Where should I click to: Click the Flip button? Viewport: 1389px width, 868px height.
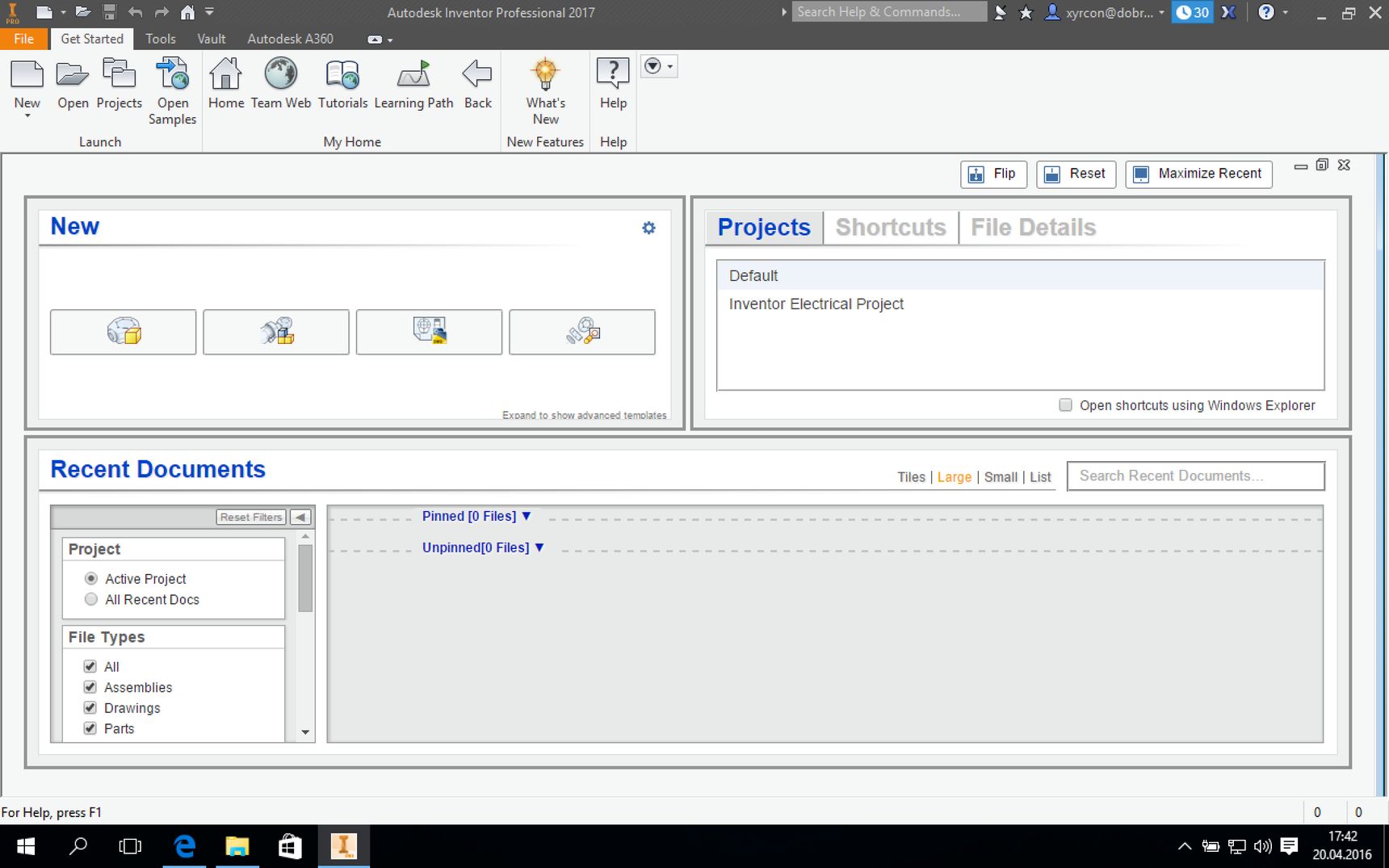[993, 174]
